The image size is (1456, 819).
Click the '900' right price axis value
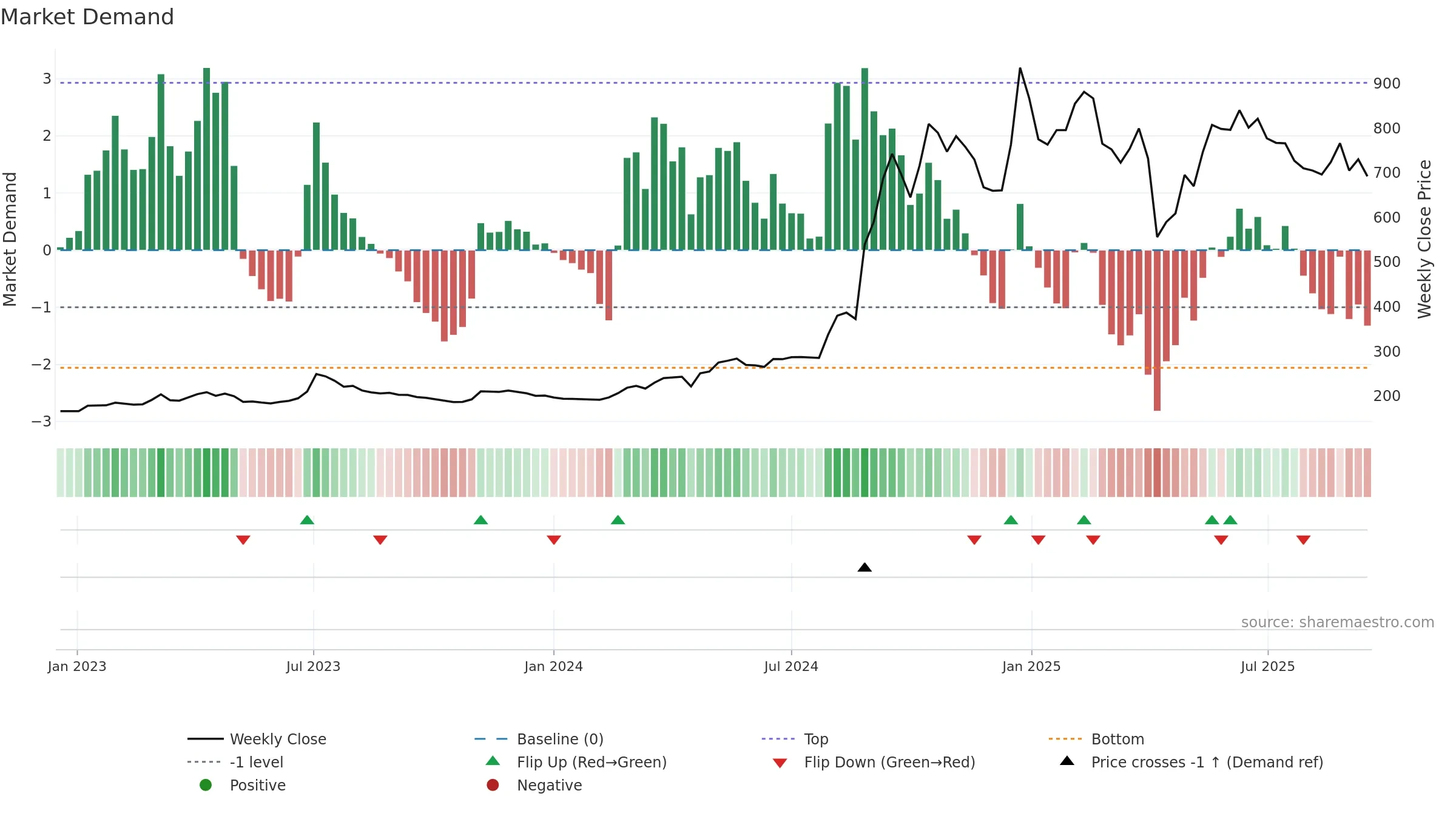coord(1387,83)
